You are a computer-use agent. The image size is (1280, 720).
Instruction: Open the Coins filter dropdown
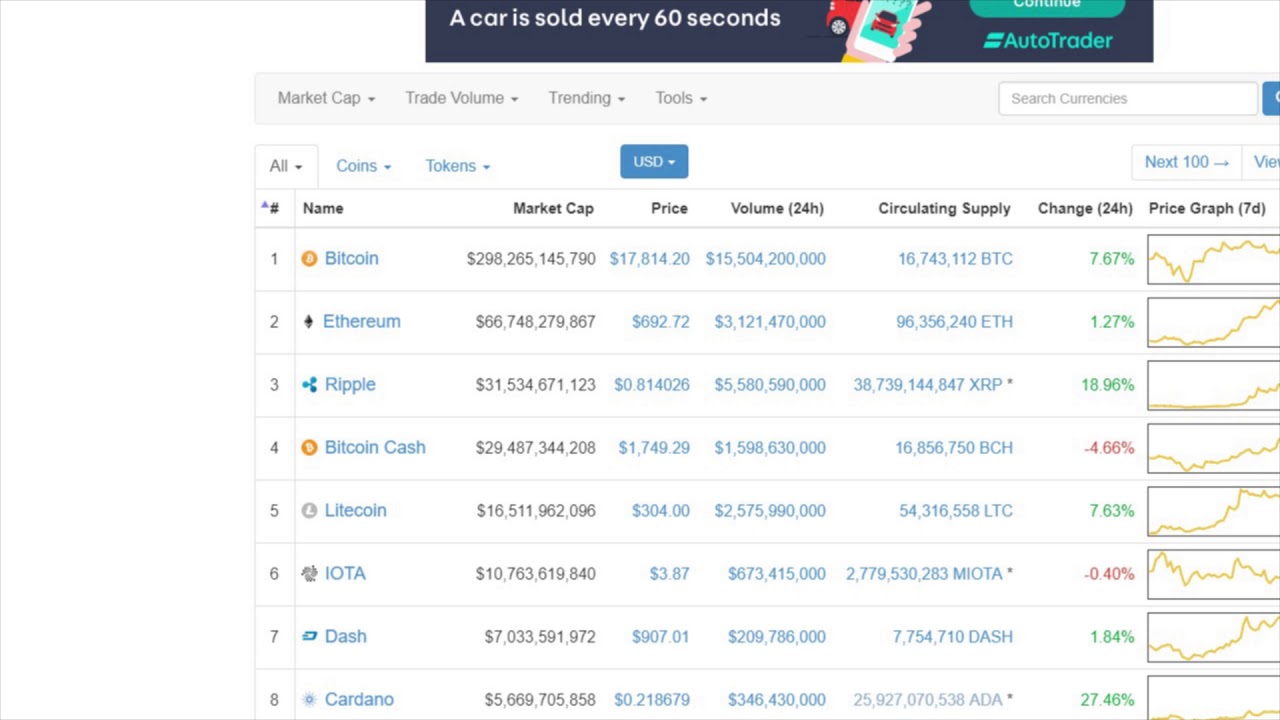click(363, 166)
